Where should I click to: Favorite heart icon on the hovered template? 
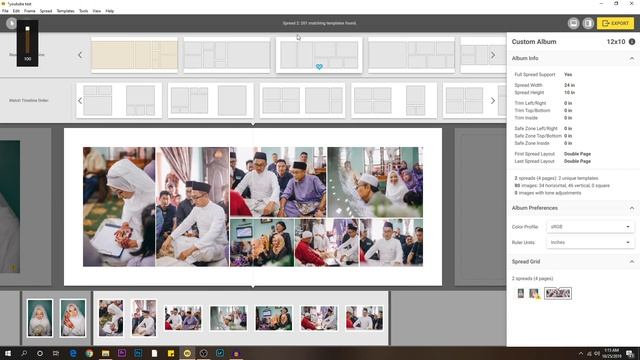(319, 67)
